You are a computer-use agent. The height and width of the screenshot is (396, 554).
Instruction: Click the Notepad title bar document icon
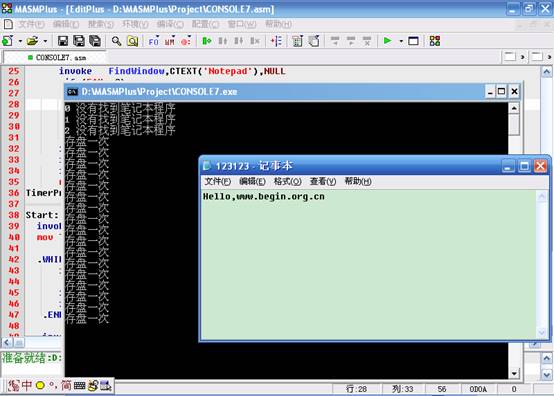(207, 165)
